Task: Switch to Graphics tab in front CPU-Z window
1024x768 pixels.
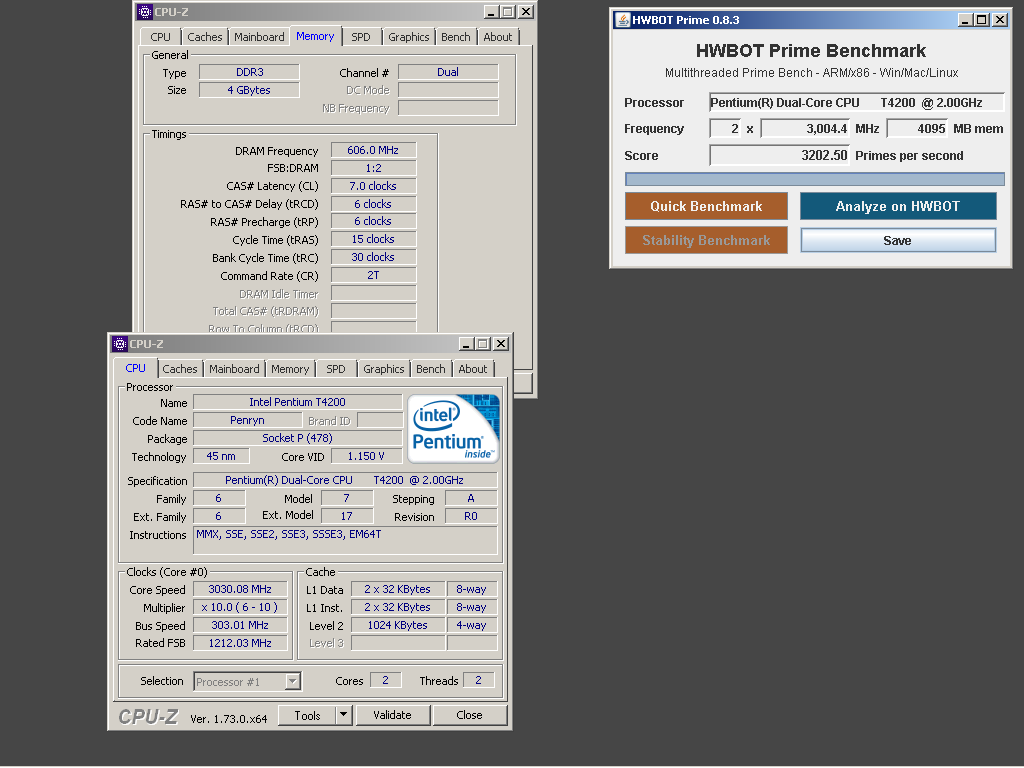Action: point(384,369)
